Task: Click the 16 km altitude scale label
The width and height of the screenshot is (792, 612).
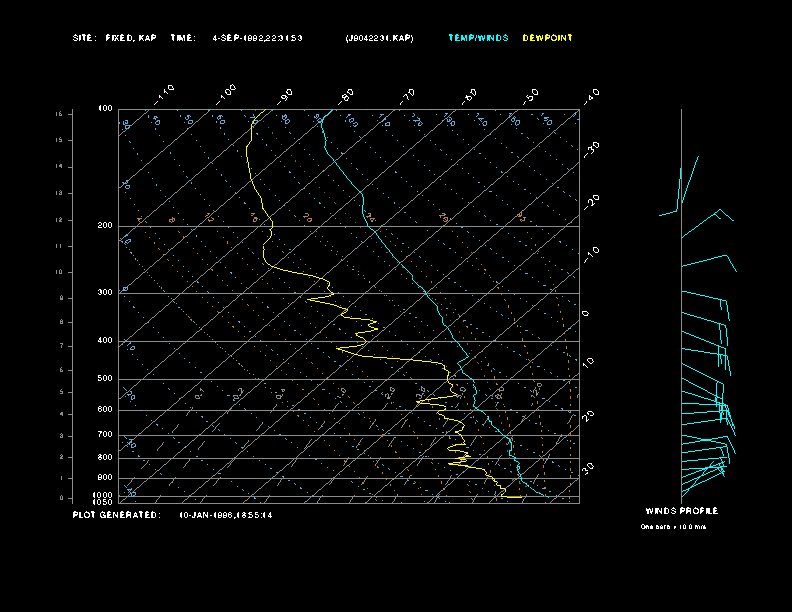Action: coord(59,114)
